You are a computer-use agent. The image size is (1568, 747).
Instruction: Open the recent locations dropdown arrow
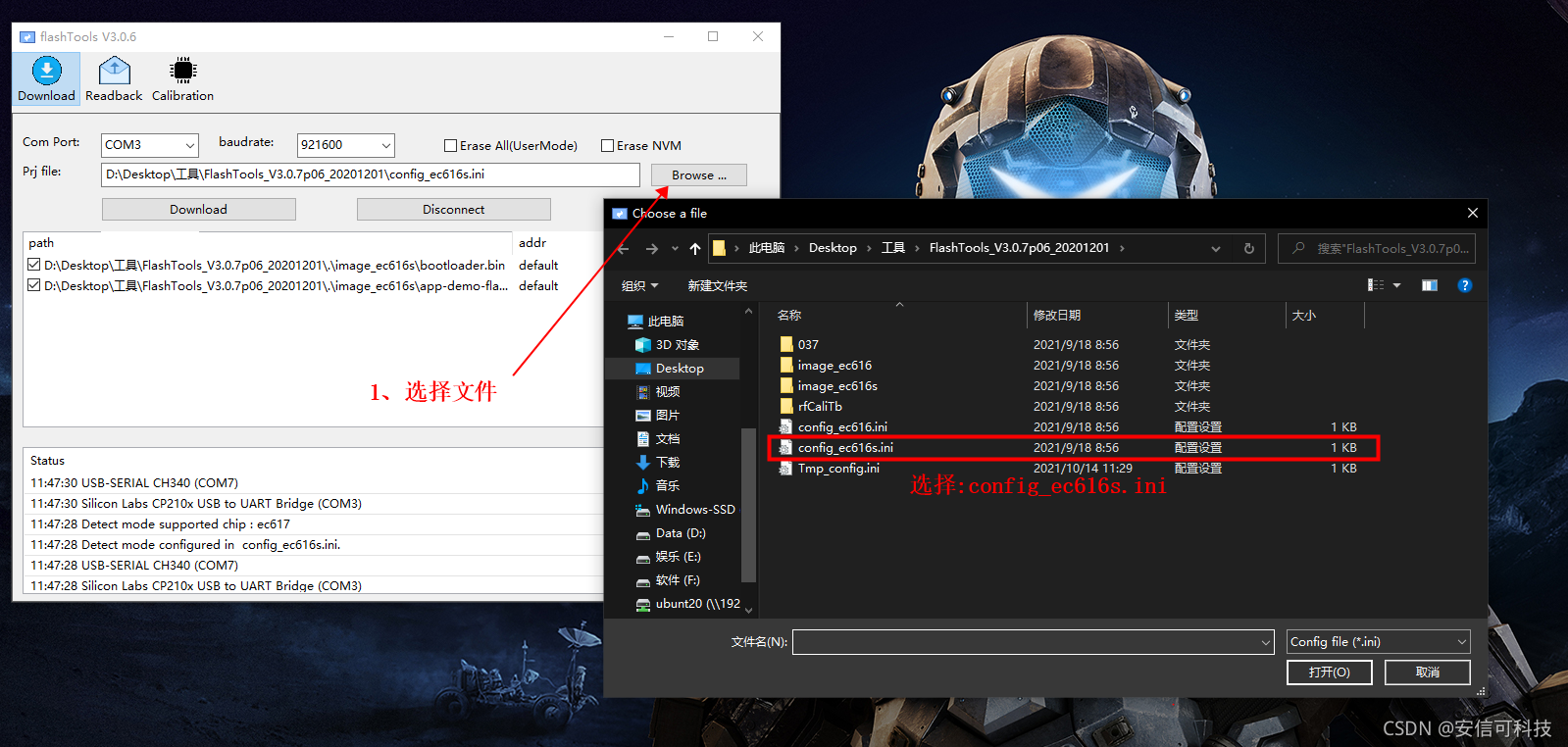(675, 249)
